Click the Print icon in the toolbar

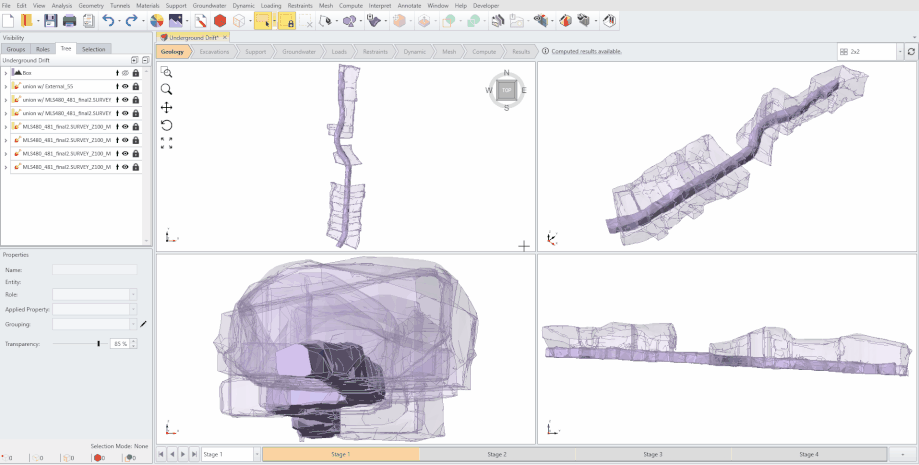69,20
